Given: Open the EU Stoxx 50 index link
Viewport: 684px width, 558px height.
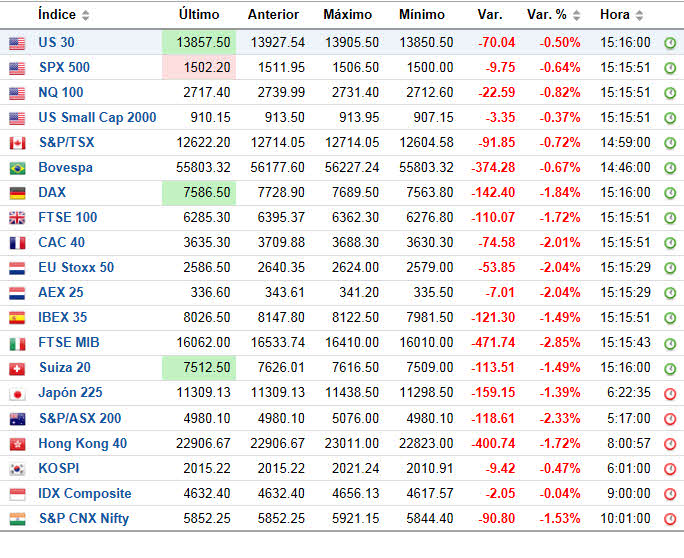Looking at the screenshot, I should (76, 268).
